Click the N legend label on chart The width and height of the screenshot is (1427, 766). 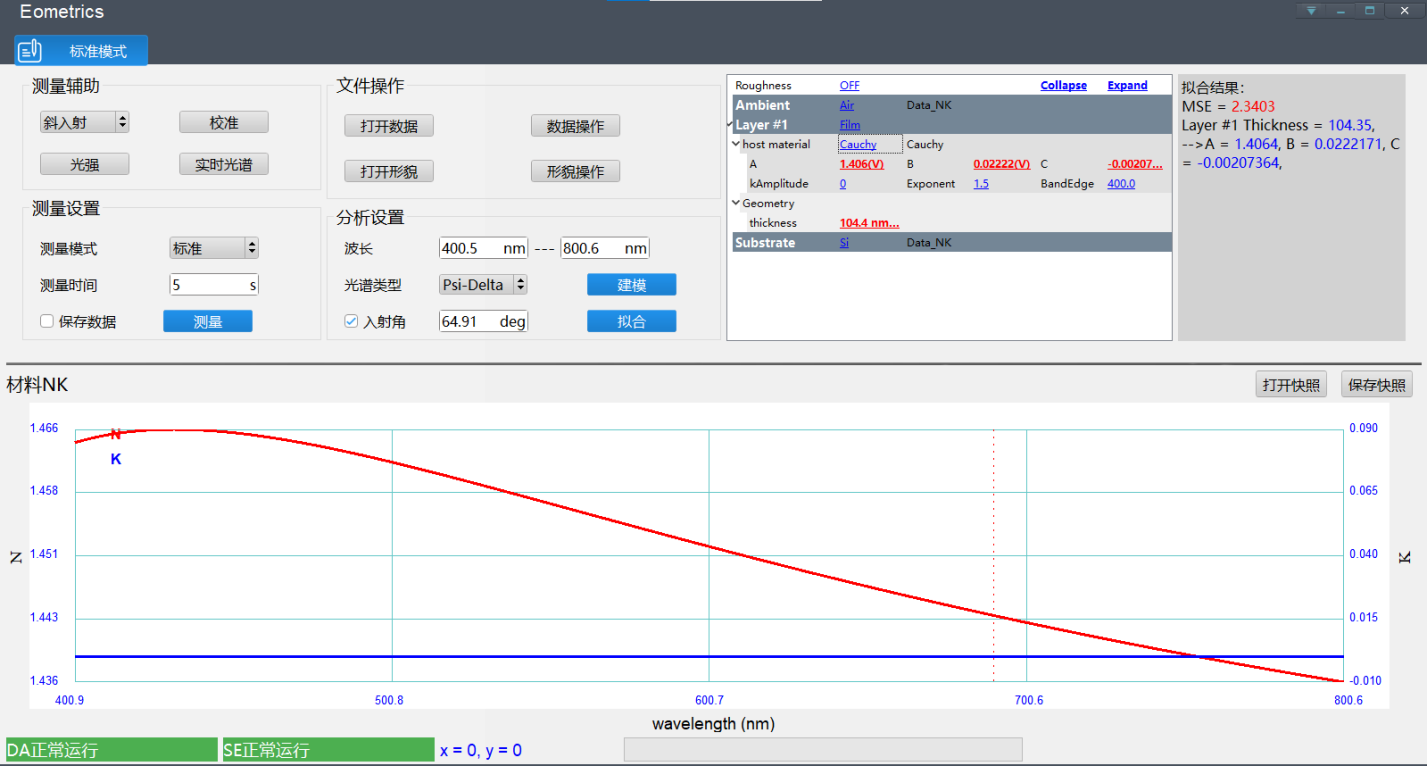[116, 434]
